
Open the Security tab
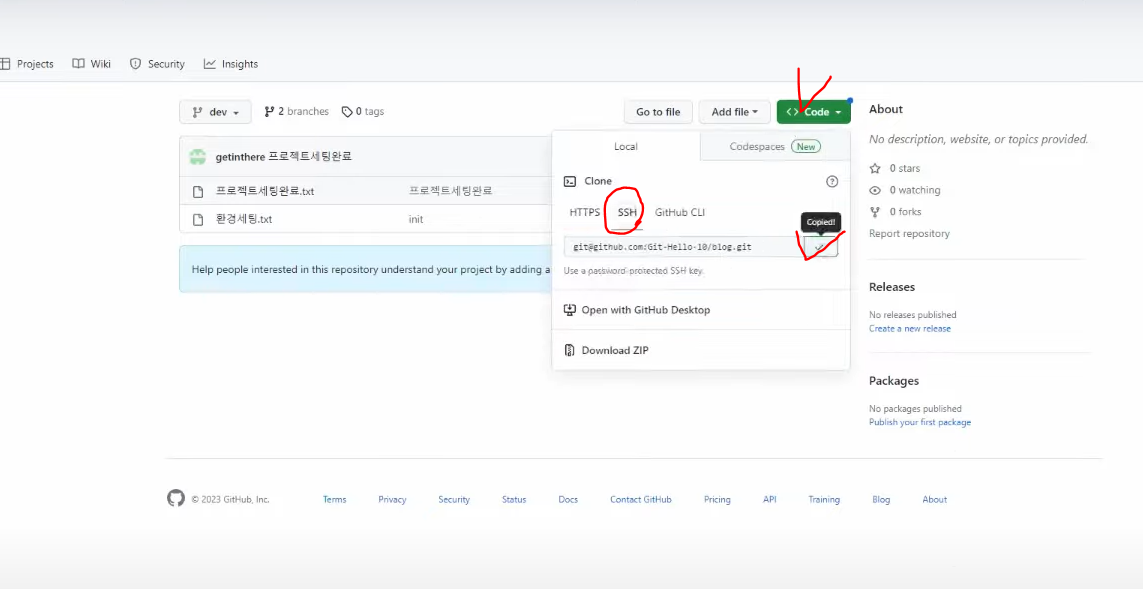click(x=157, y=64)
